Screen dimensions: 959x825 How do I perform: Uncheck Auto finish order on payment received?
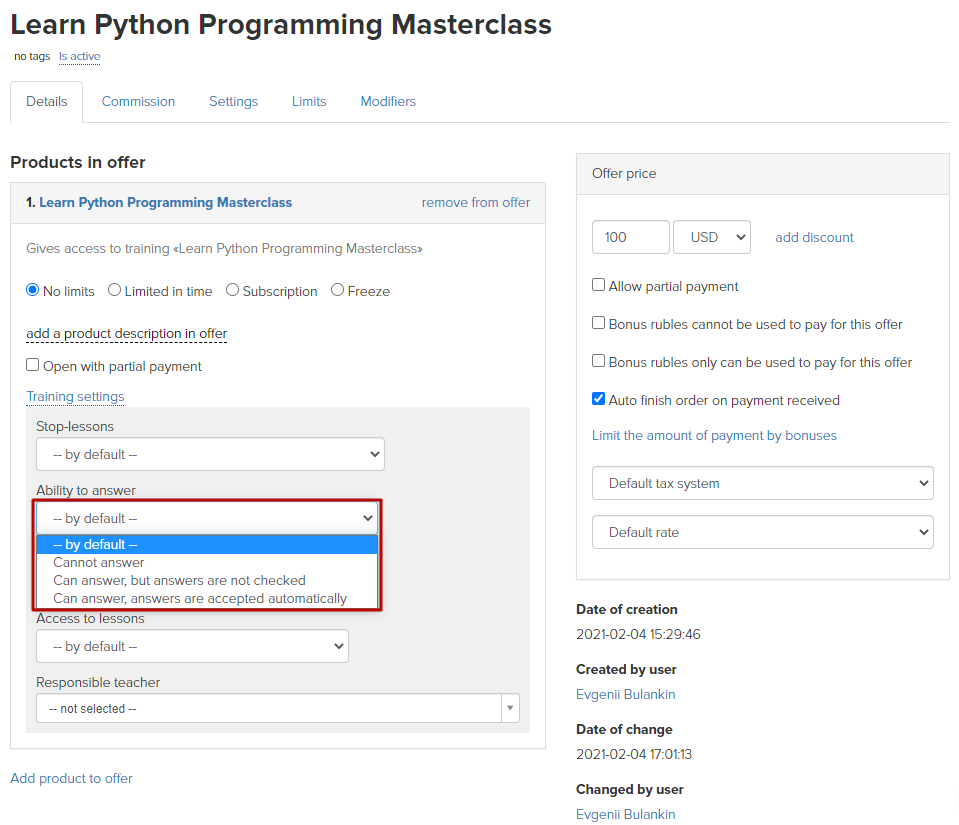[599, 399]
